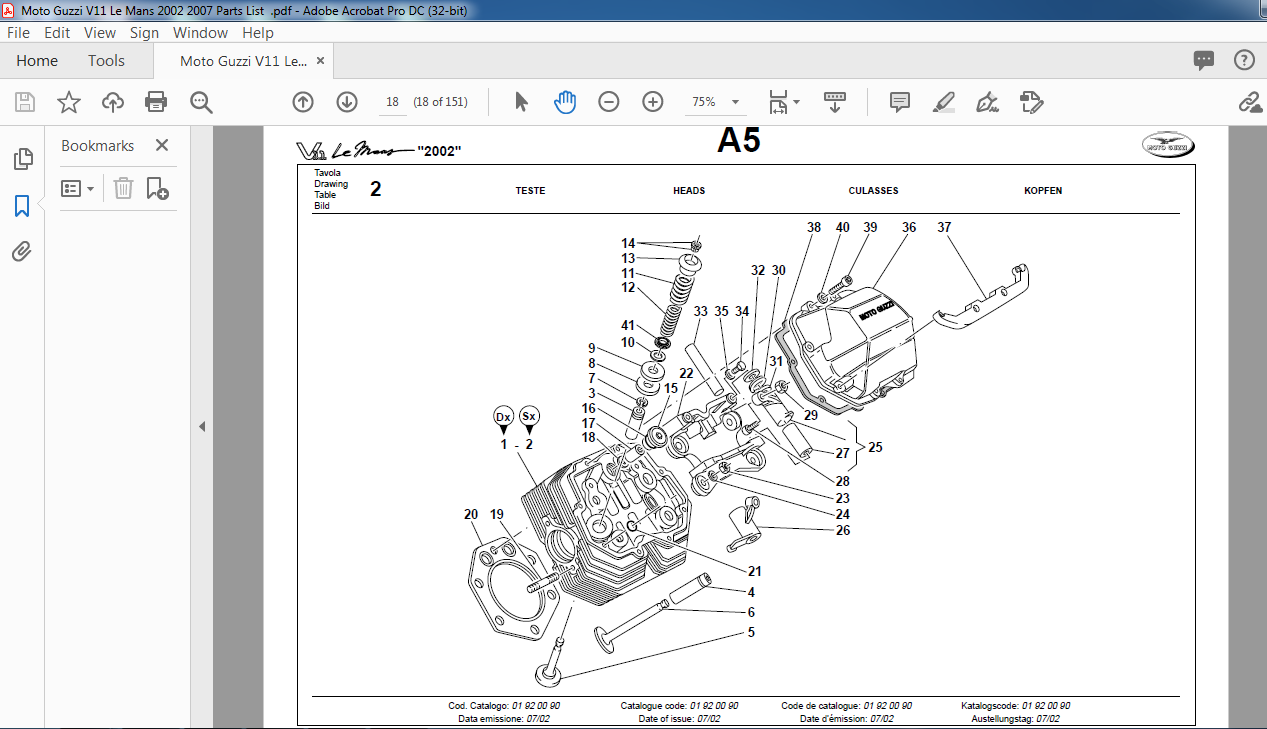The image size is (1267, 729).
Task: Open the find text magnifier tool
Action: [201, 102]
